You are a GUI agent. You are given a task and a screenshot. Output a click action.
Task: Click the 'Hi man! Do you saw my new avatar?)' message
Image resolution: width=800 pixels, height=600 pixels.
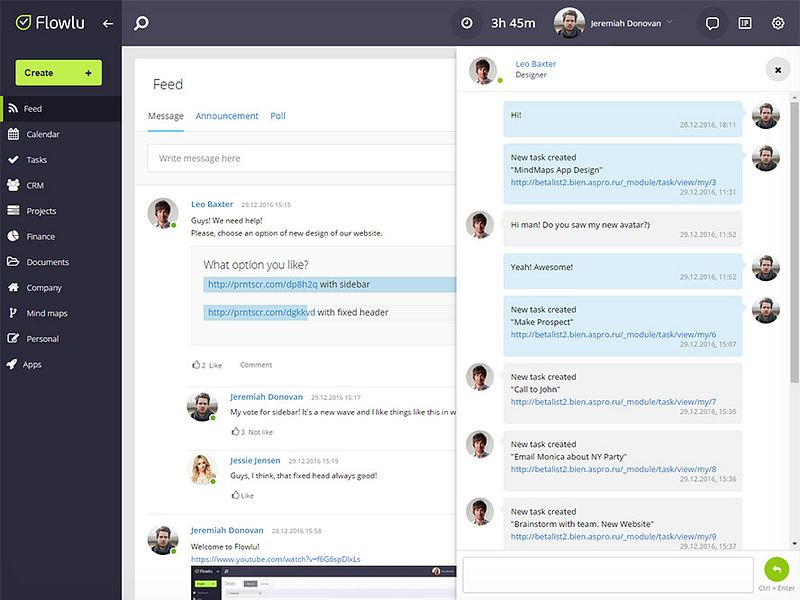622,229
